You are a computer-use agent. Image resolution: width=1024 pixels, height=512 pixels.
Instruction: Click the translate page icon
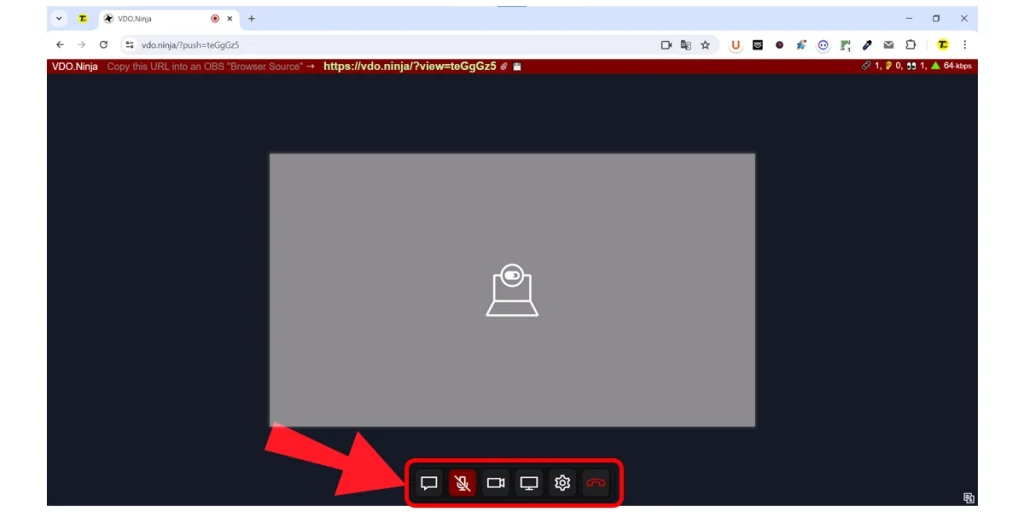[x=686, y=45]
